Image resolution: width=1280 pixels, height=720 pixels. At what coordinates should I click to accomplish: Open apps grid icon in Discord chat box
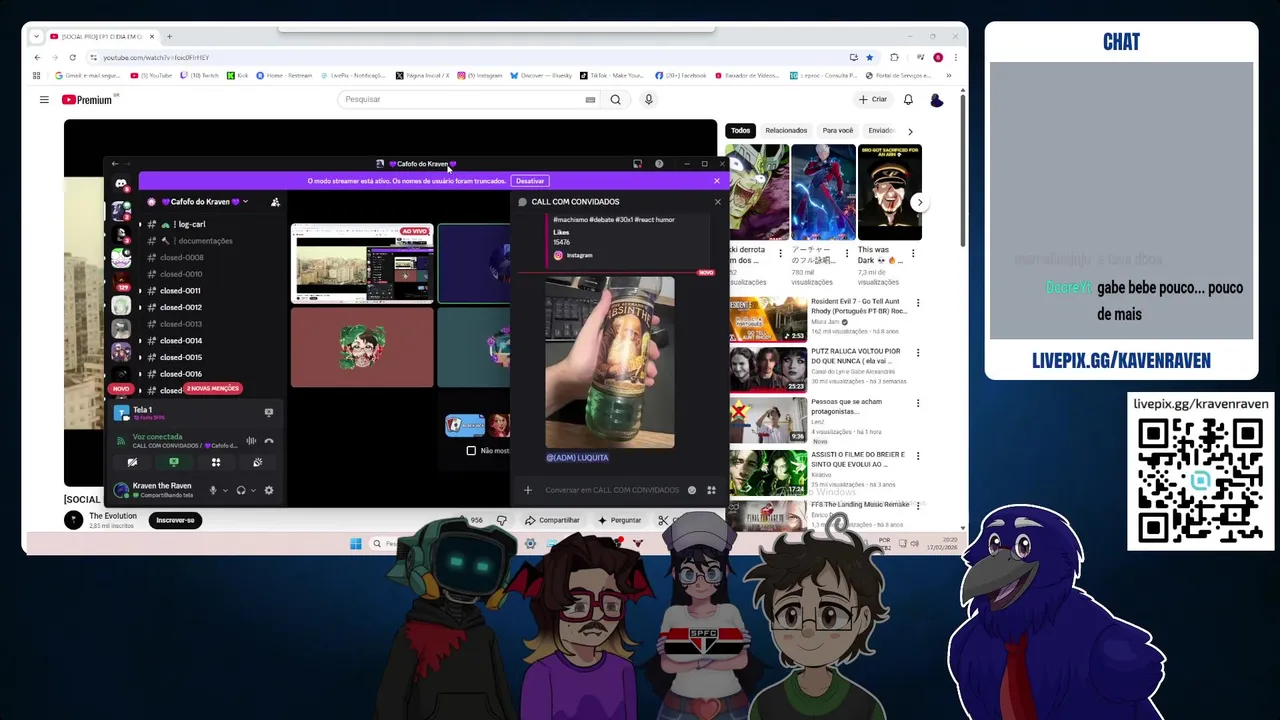coord(711,490)
